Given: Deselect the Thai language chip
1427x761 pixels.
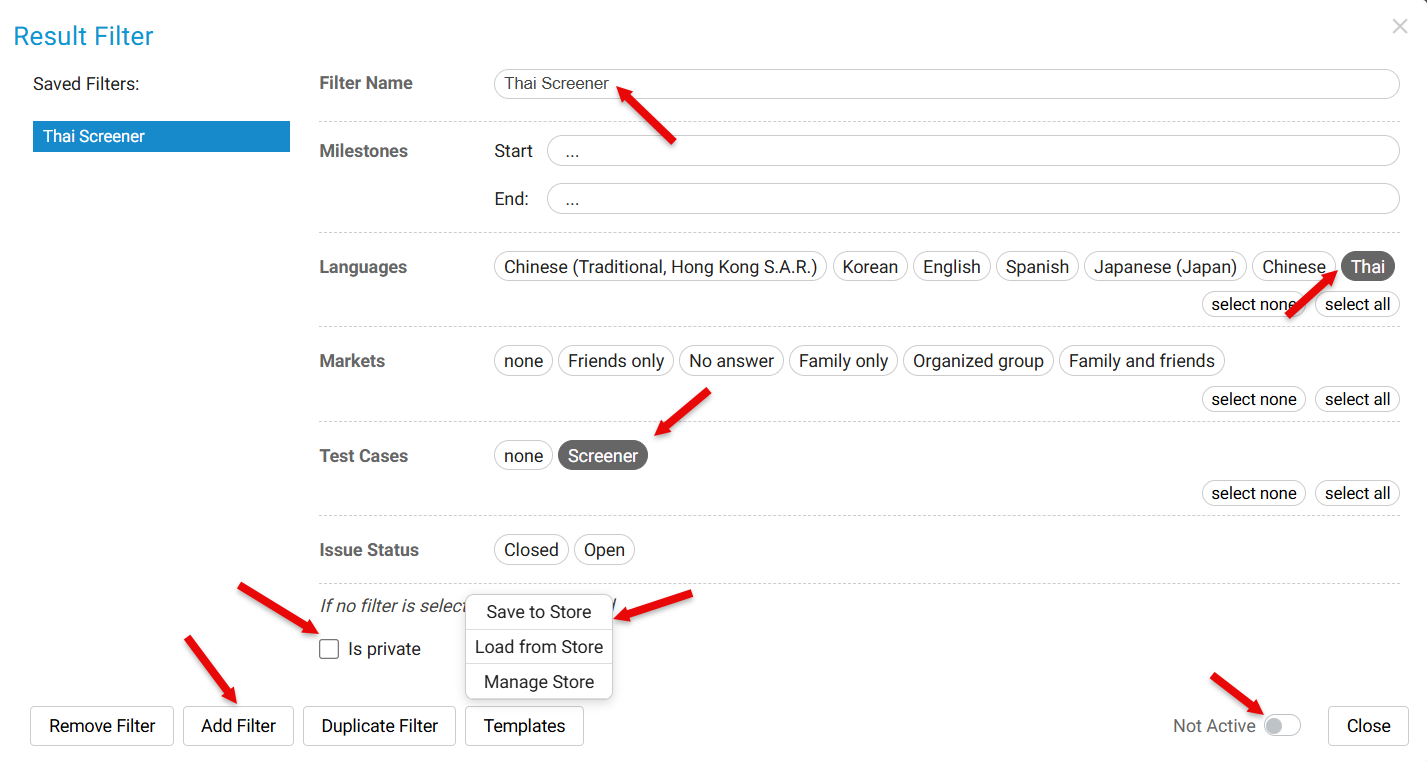Looking at the screenshot, I should (1367, 267).
